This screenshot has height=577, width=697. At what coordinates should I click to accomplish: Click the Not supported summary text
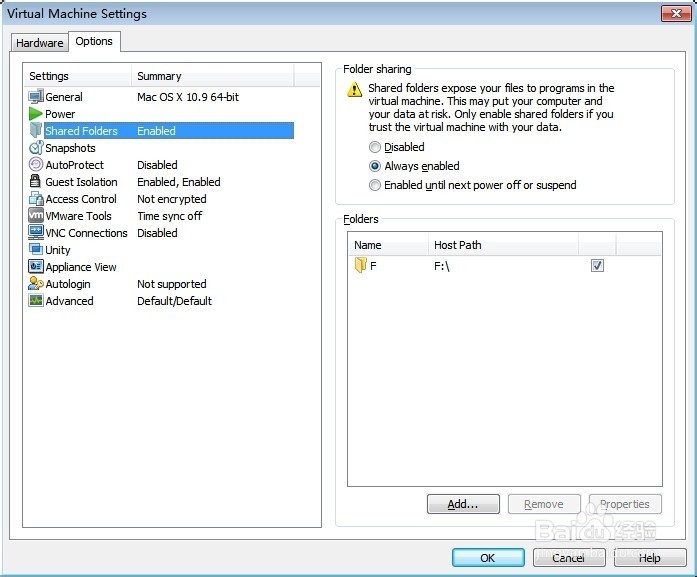pos(172,284)
